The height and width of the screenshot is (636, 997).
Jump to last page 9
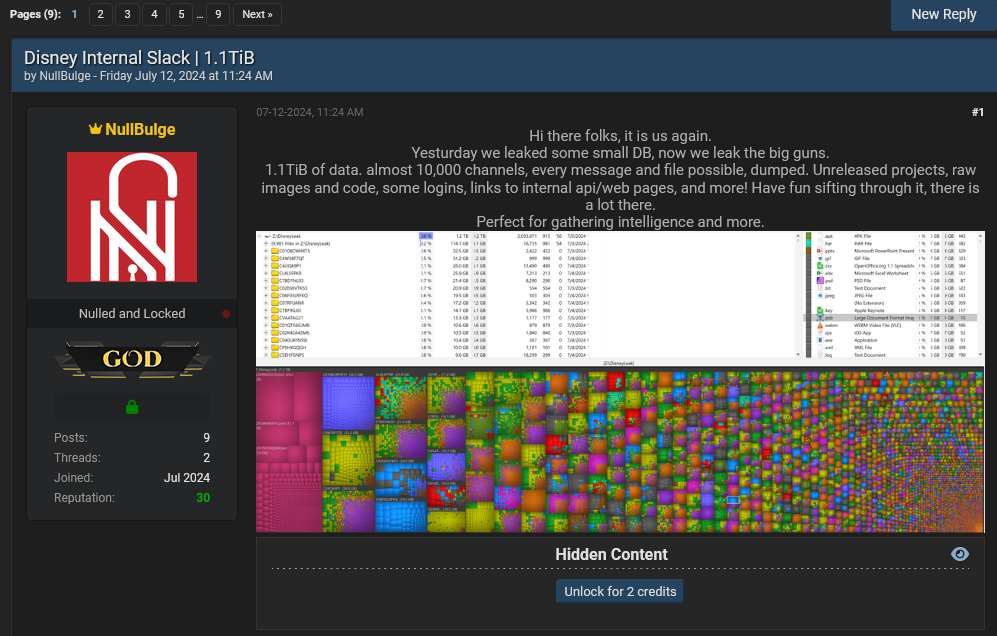pos(218,14)
